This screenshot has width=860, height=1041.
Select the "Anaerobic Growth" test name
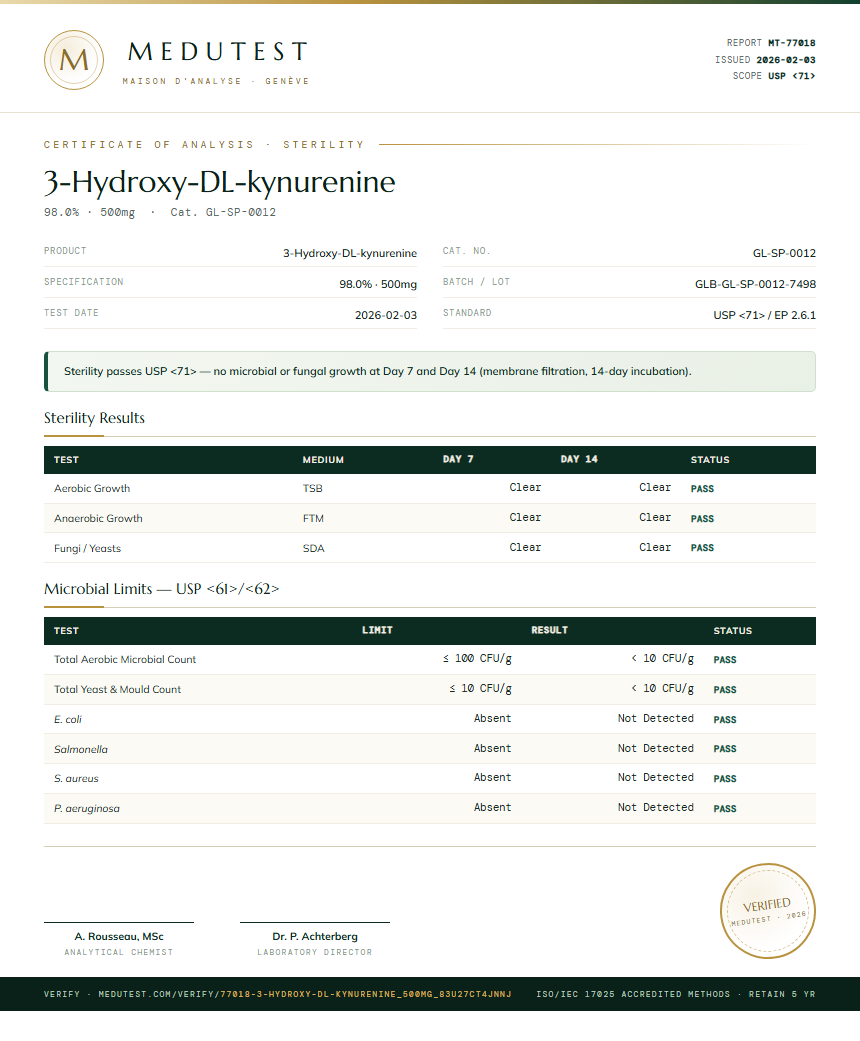coord(98,519)
